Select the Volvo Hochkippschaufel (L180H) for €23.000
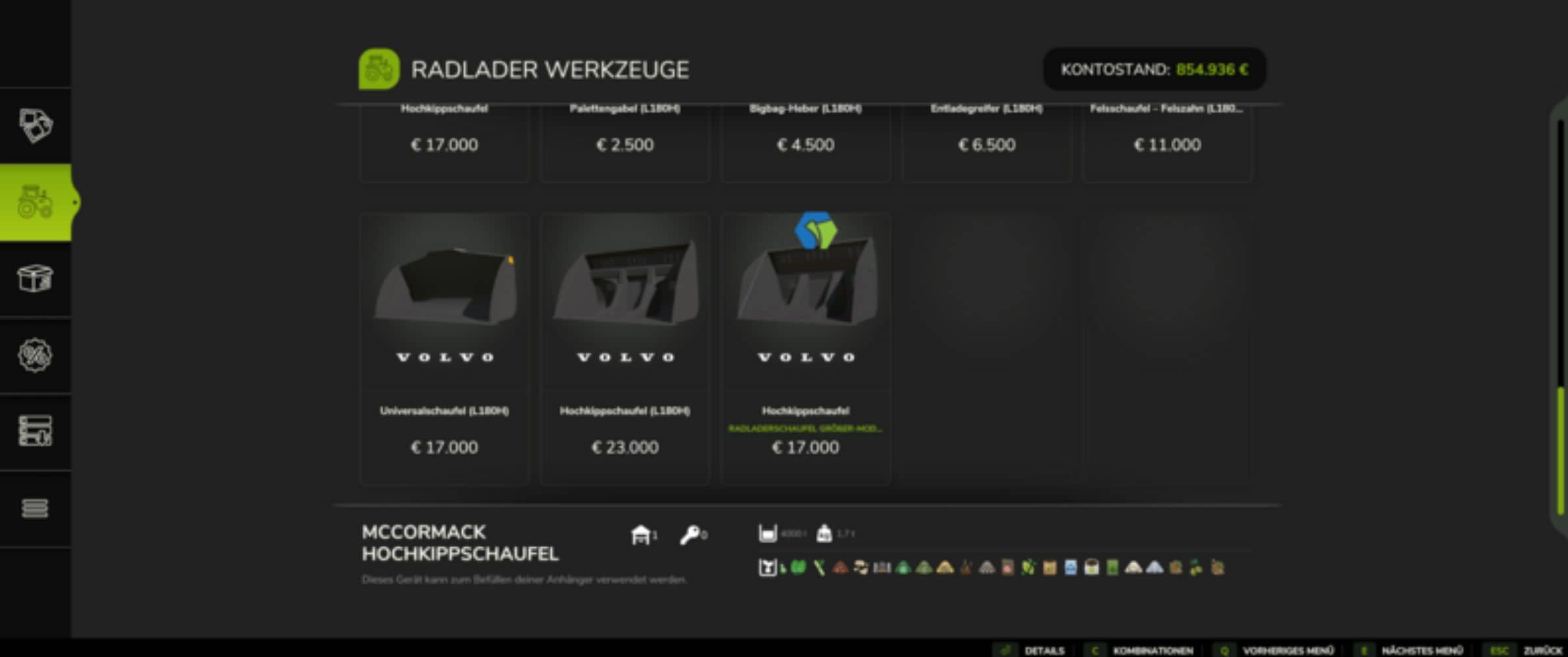Viewport: 1568px width, 657px height. [625, 349]
